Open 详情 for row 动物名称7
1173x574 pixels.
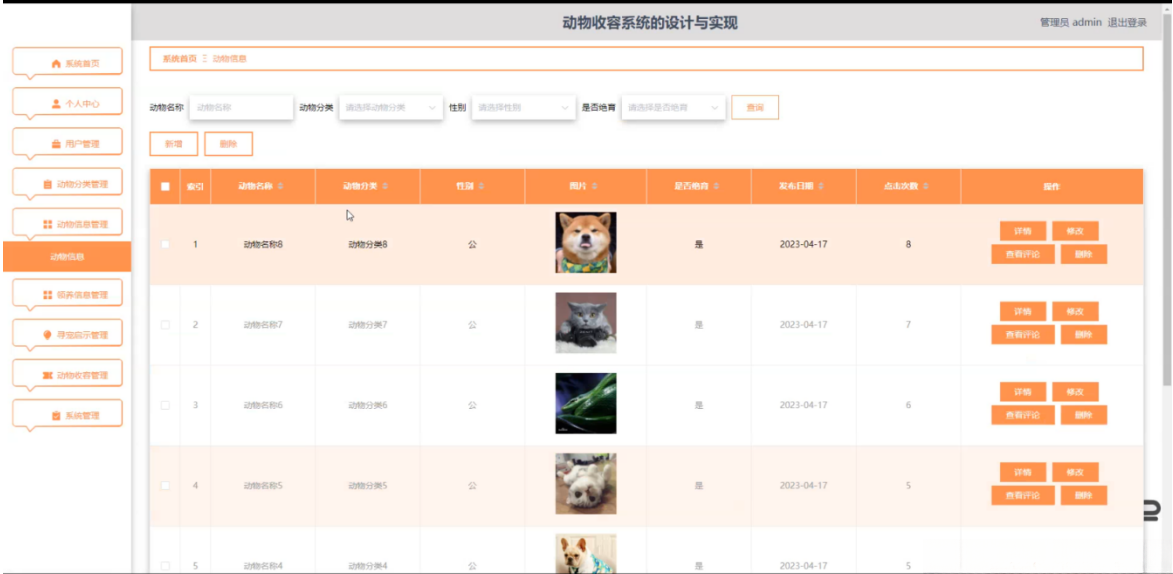1023,311
